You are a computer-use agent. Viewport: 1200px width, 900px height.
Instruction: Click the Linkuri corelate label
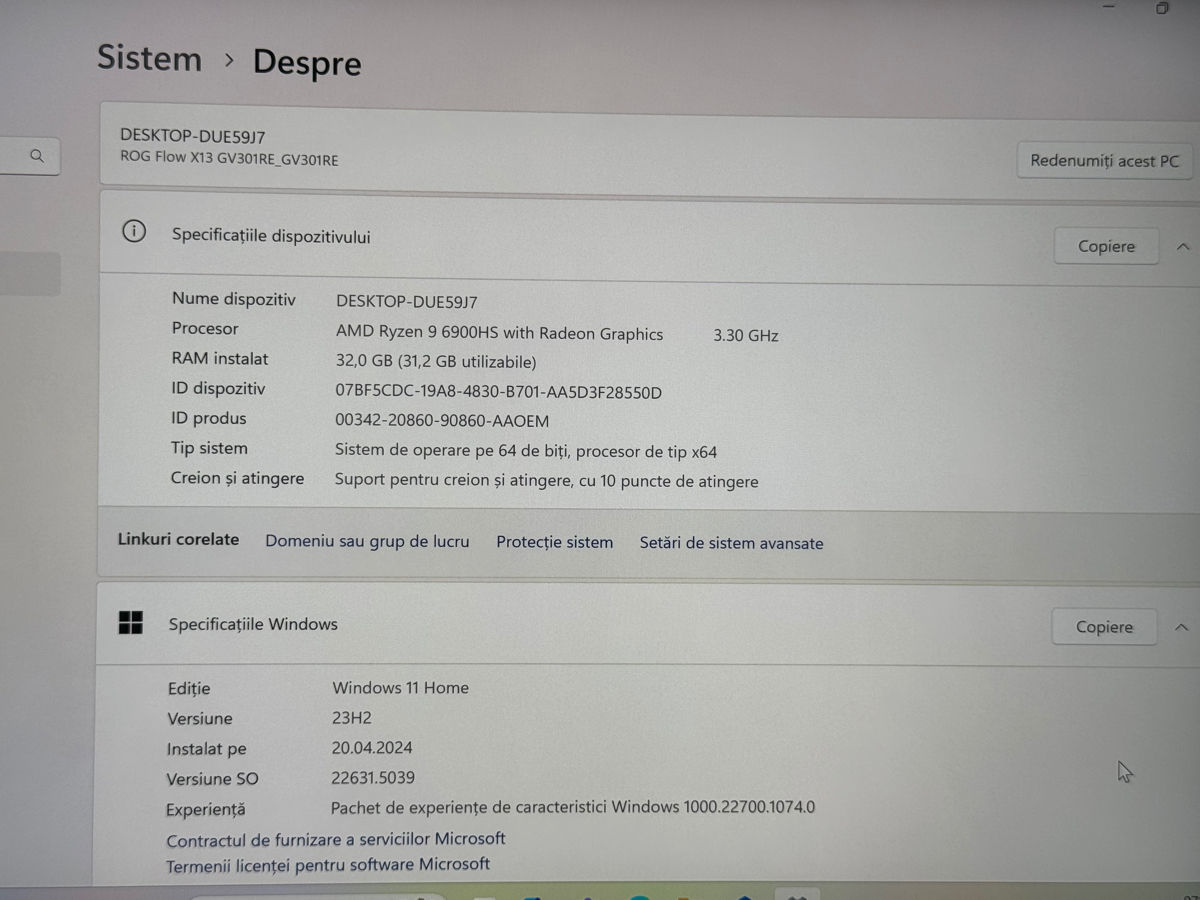pos(179,539)
